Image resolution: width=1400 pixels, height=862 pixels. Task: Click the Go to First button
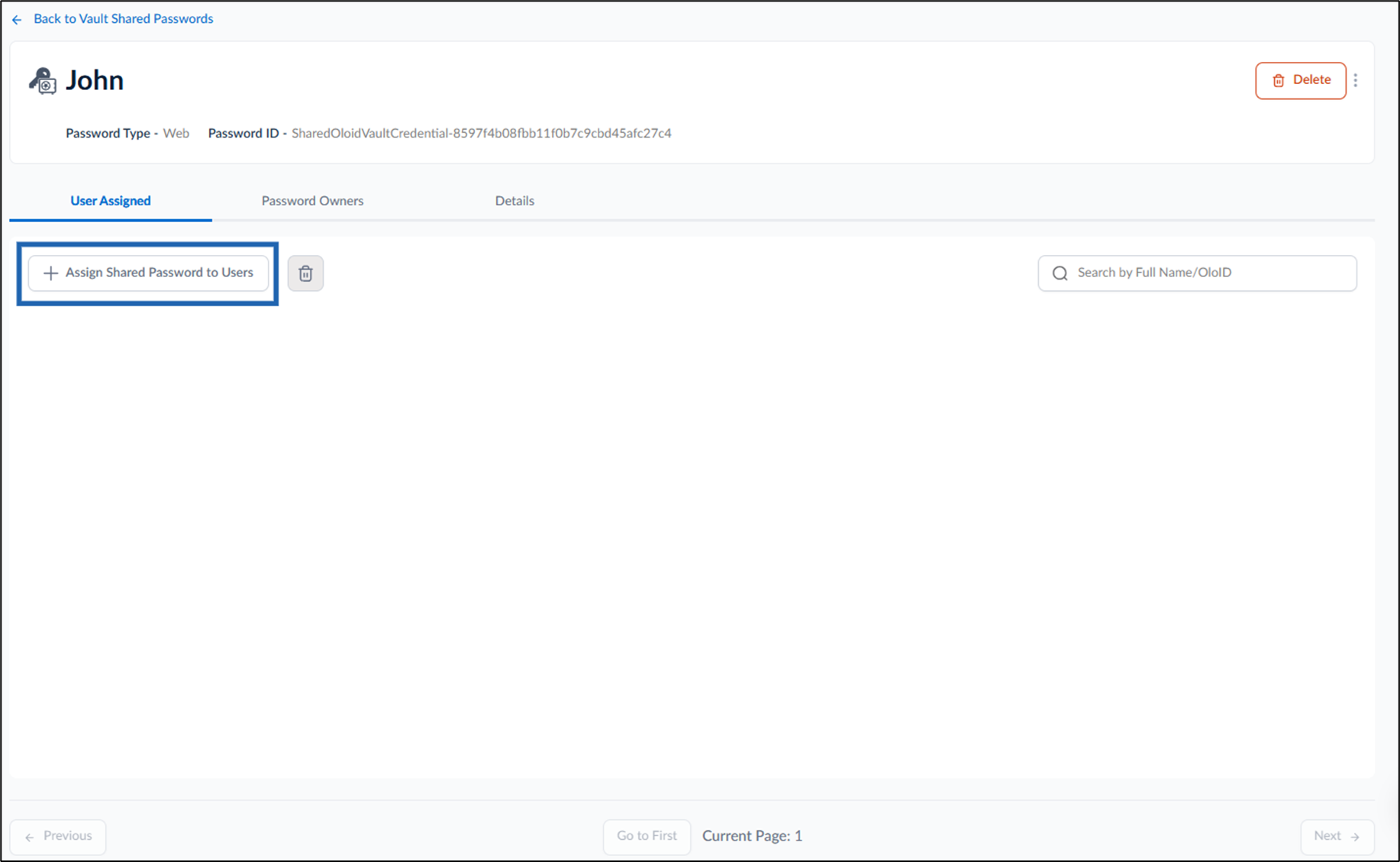tap(647, 837)
